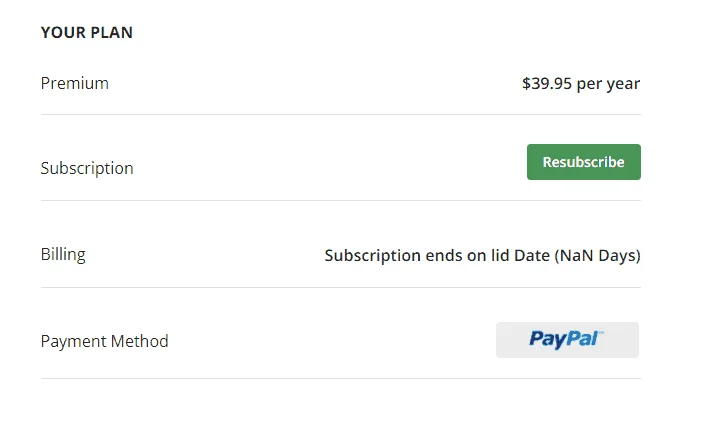Screen dimensions: 706x426
Task: Click the Subscription row label
Action: pyautogui.click(x=87, y=168)
